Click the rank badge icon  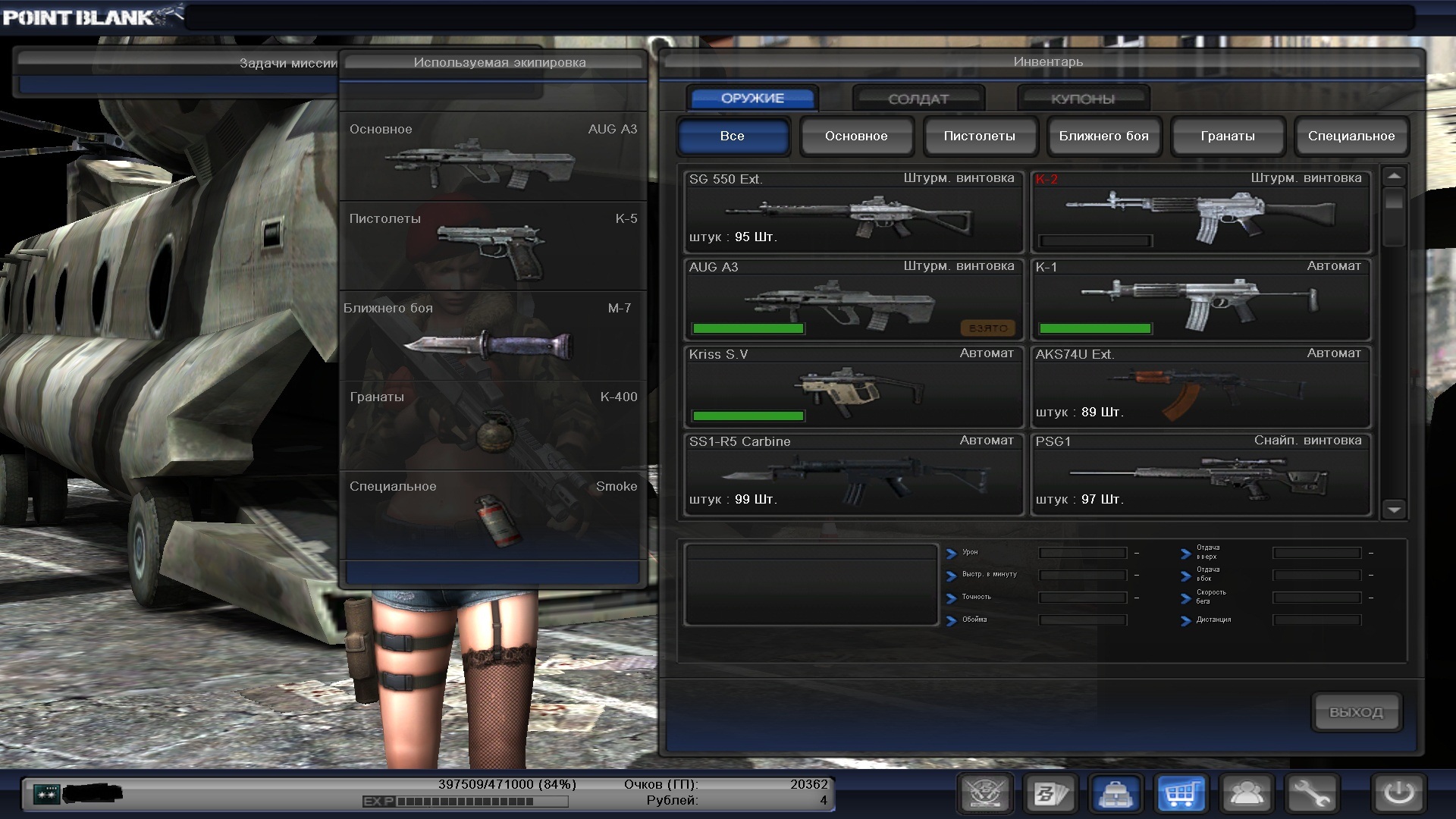click(46, 794)
